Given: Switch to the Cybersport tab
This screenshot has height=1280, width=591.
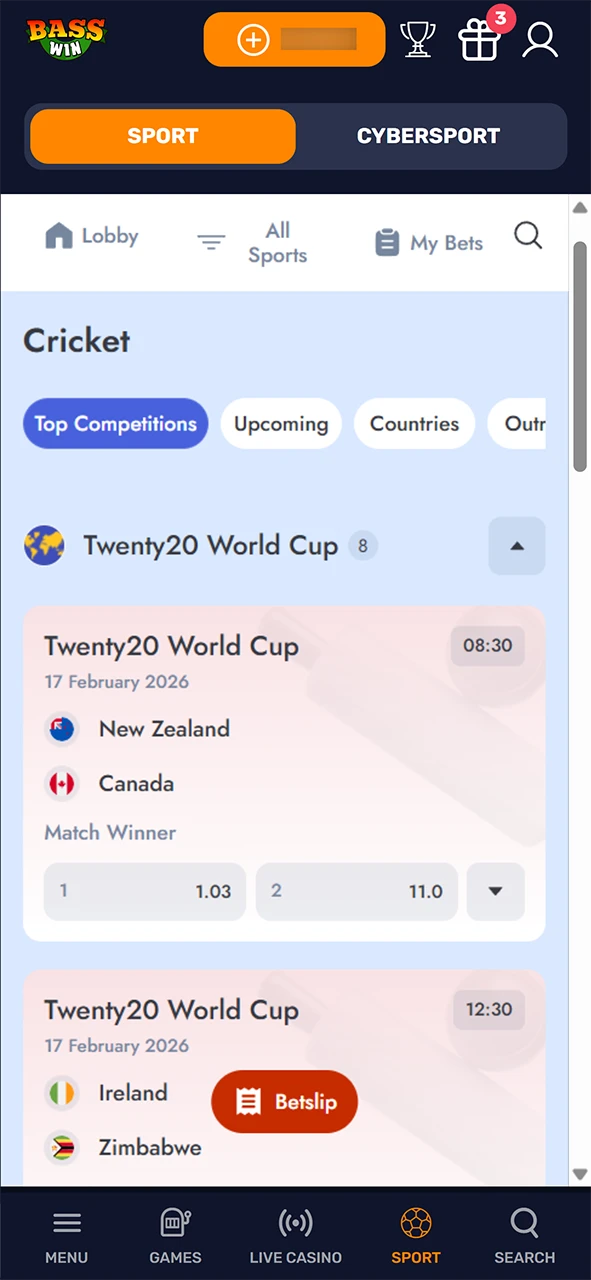Looking at the screenshot, I should click(428, 136).
